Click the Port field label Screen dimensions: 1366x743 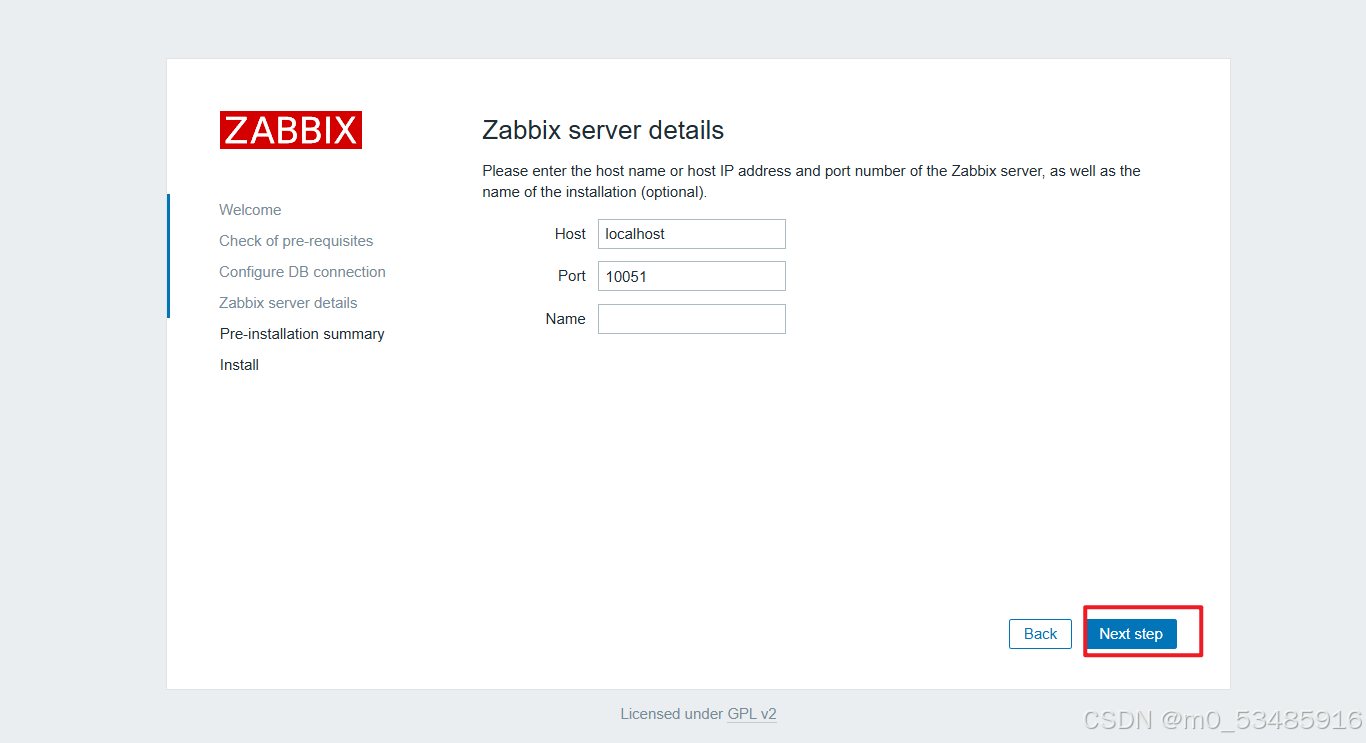[571, 276]
